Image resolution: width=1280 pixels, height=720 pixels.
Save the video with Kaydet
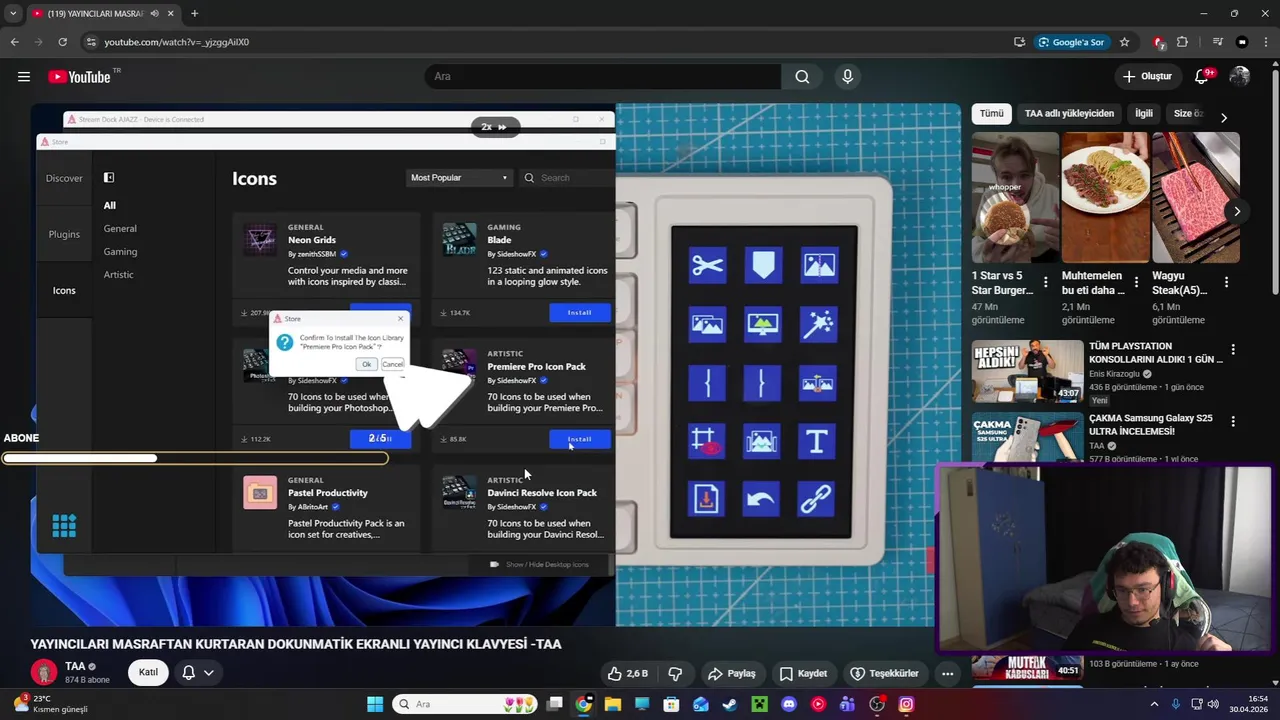[x=804, y=673]
